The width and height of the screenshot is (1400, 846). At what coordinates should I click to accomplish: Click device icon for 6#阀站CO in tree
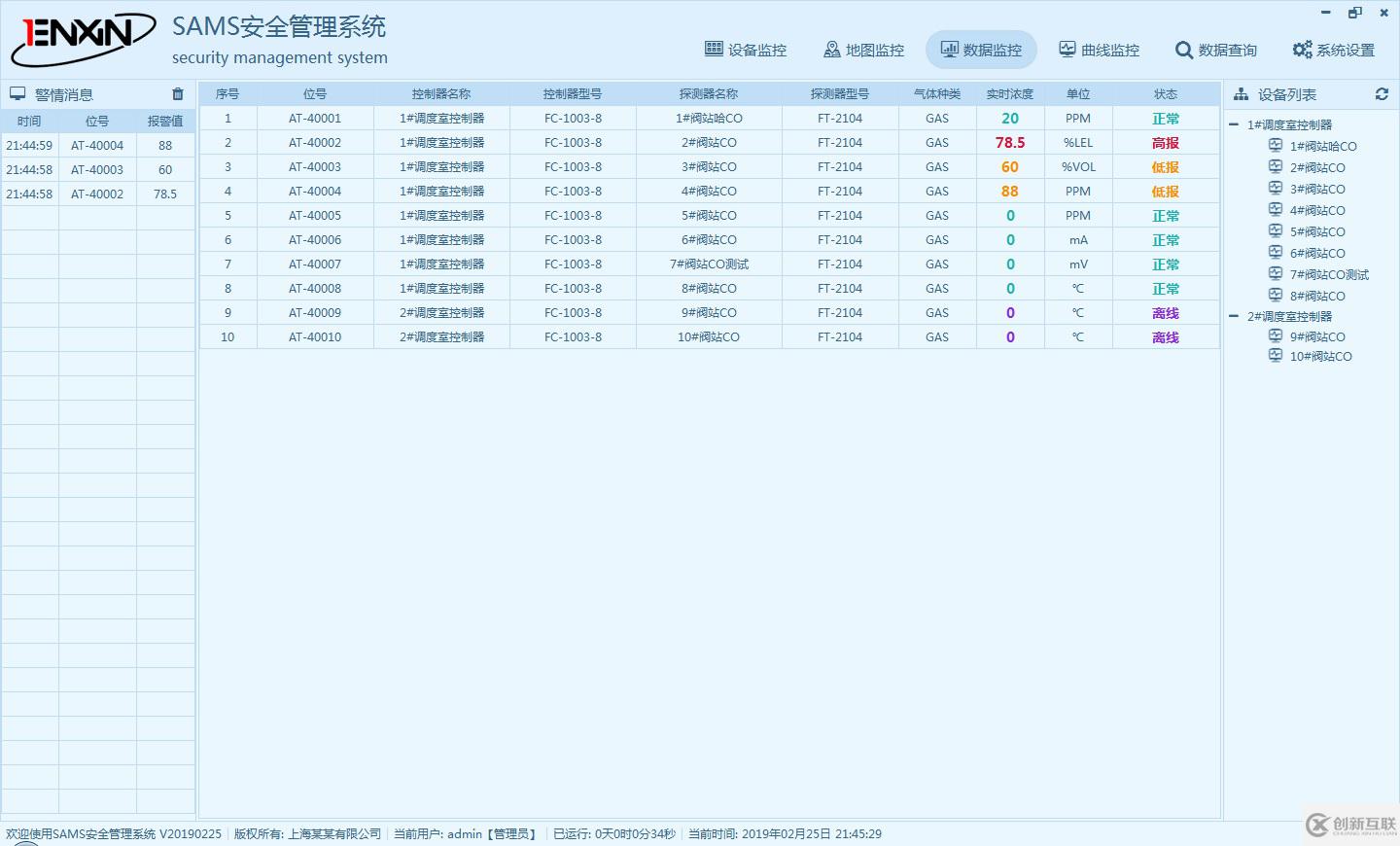tap(1276, 253)
